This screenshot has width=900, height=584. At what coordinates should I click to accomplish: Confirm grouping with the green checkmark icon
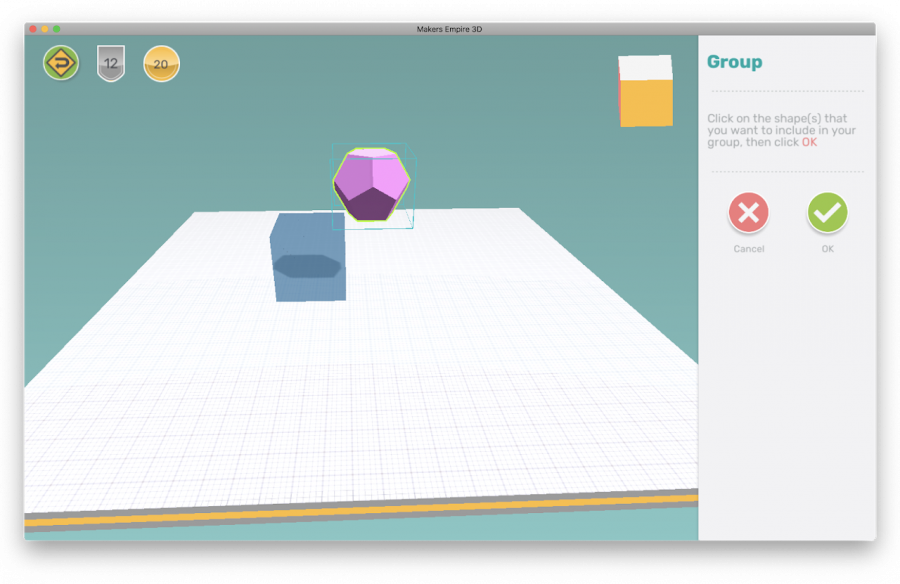pyautogui.click(x=827, y=212)
